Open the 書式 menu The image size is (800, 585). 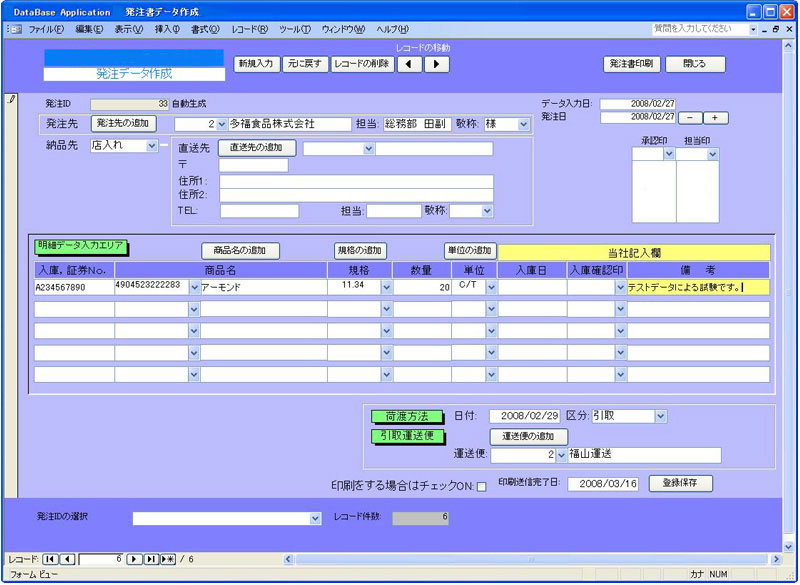206,30
